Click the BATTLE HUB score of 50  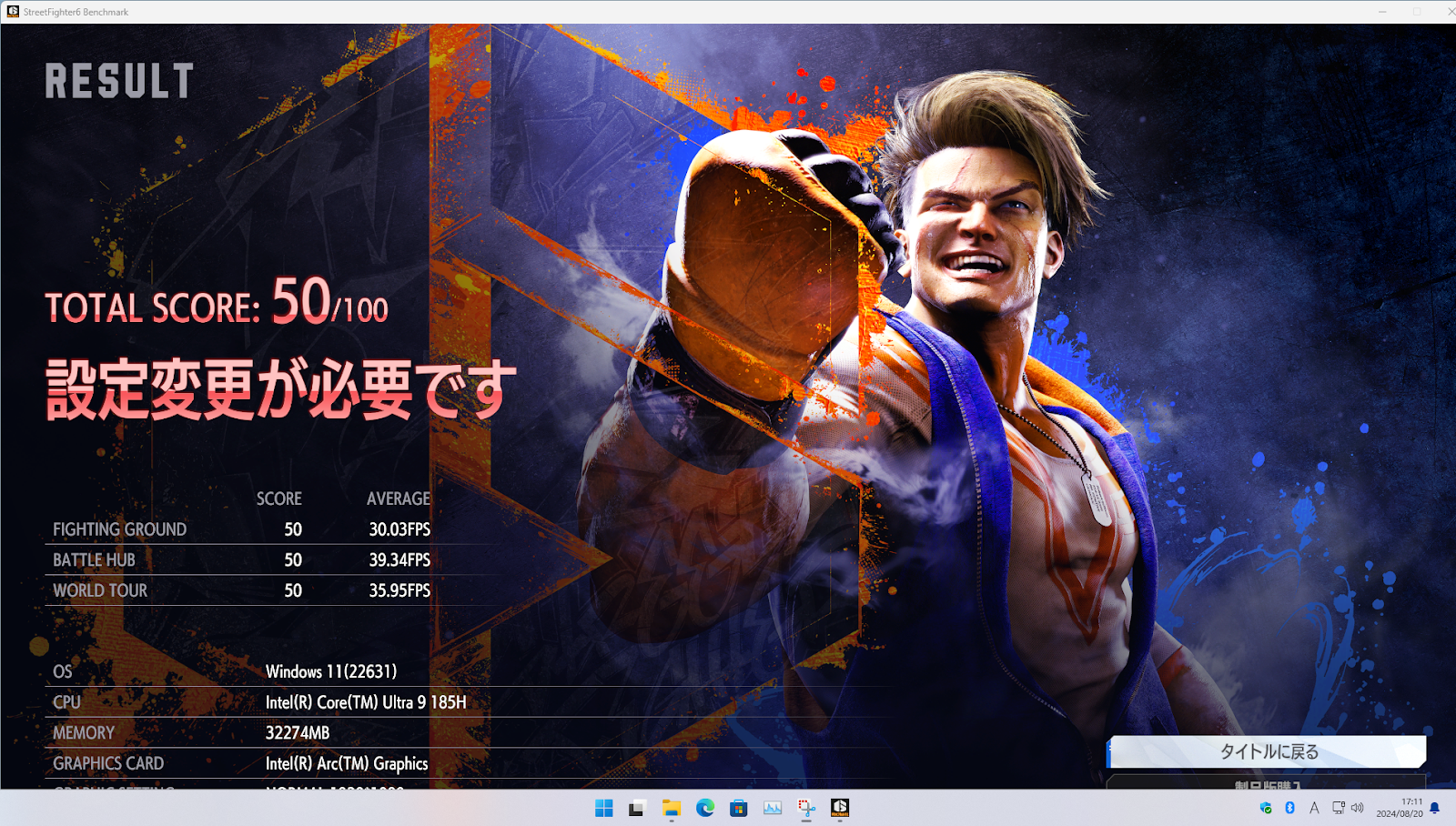293,560
